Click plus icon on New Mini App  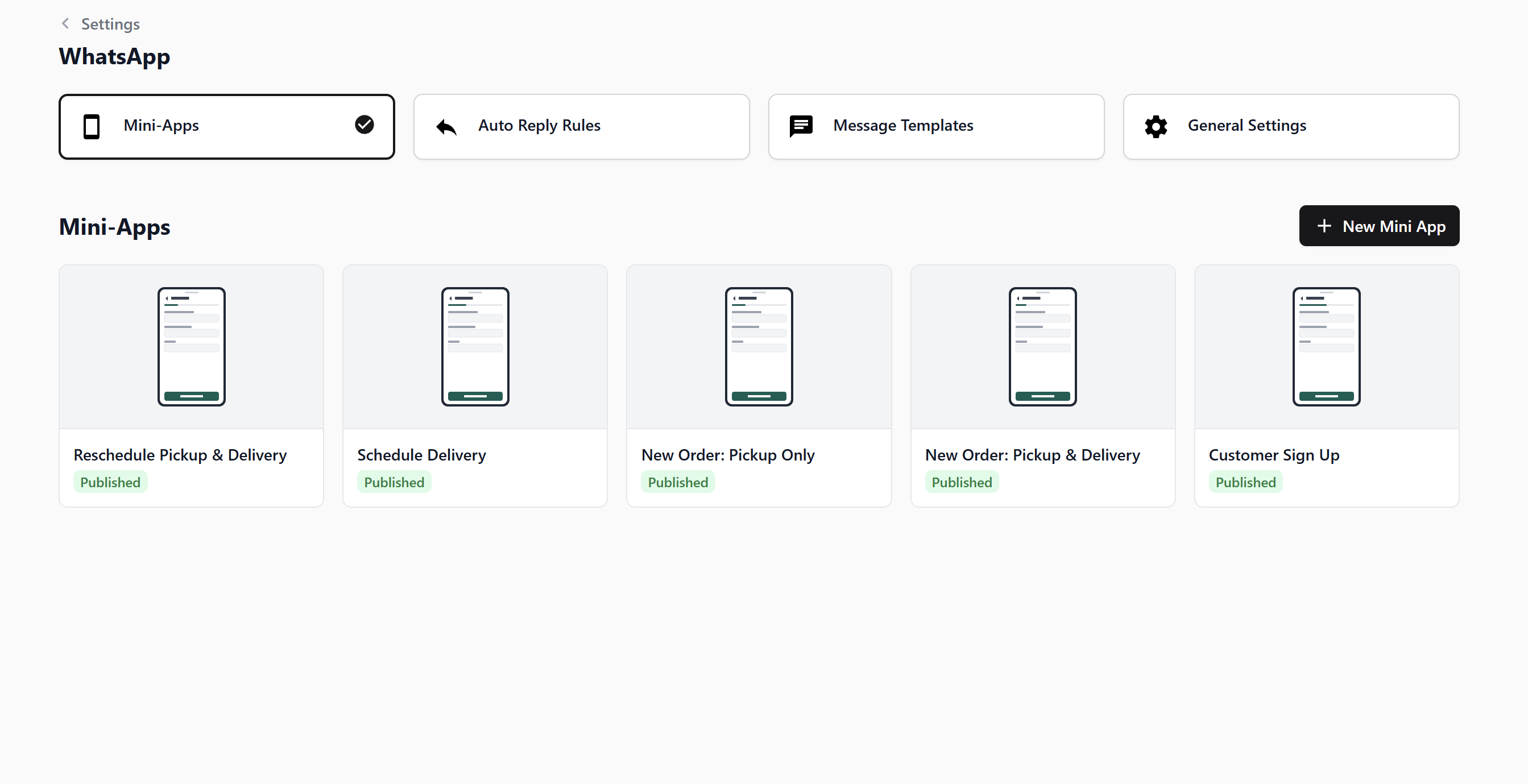(1324, 226)
